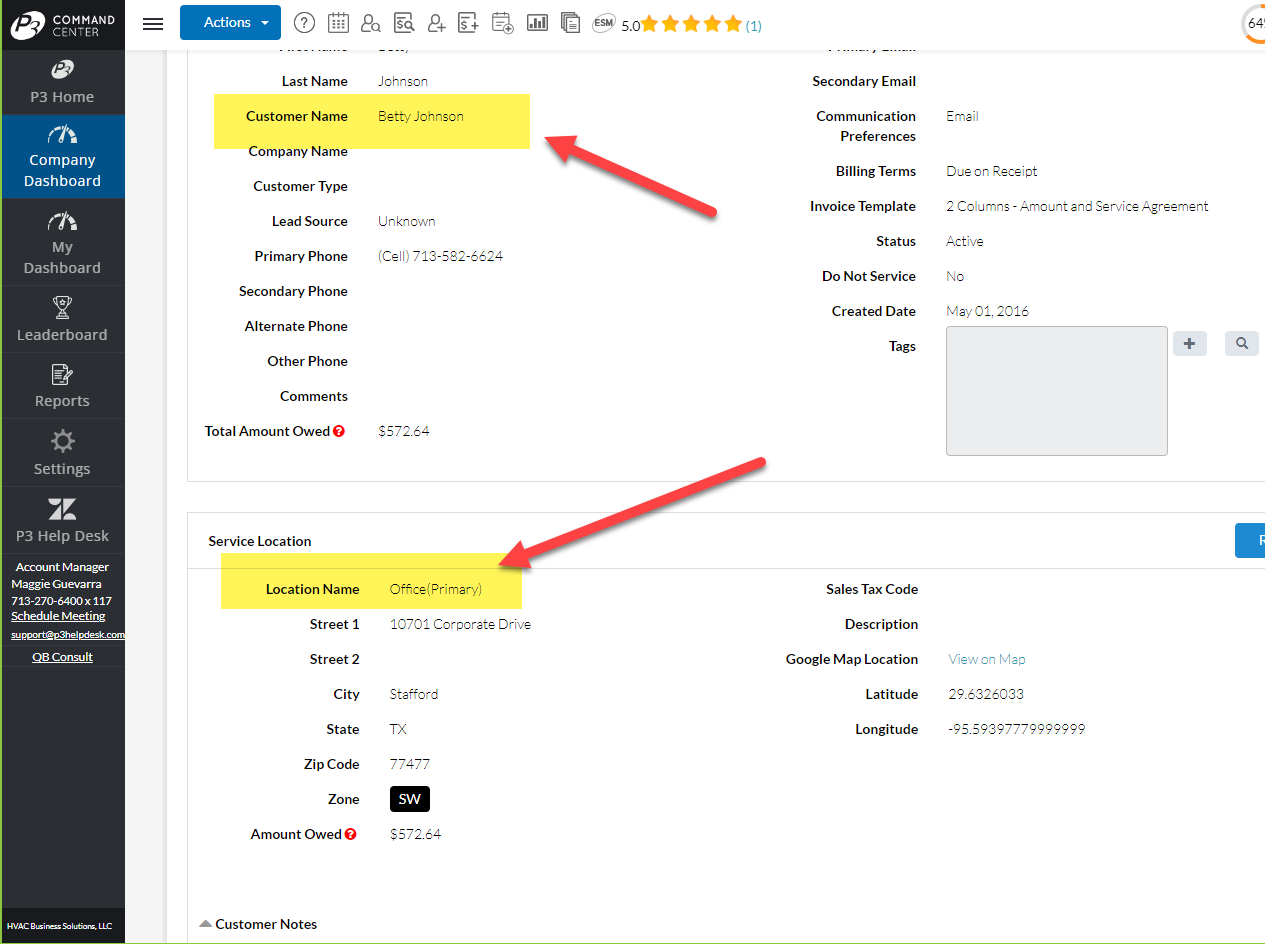Click the Schedule Meeting link
This screenshot has width=1265, height=944.
[x=58, y=616]
